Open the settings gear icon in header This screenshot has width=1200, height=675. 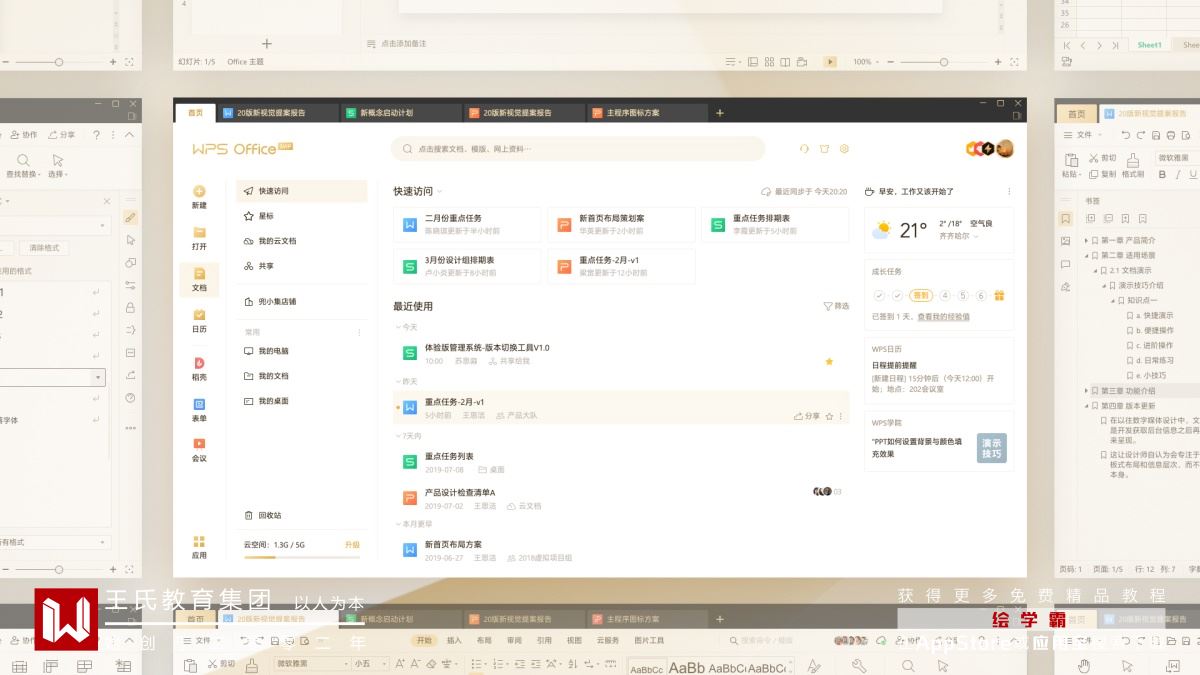pyautogui.click(x=844, y=149)
